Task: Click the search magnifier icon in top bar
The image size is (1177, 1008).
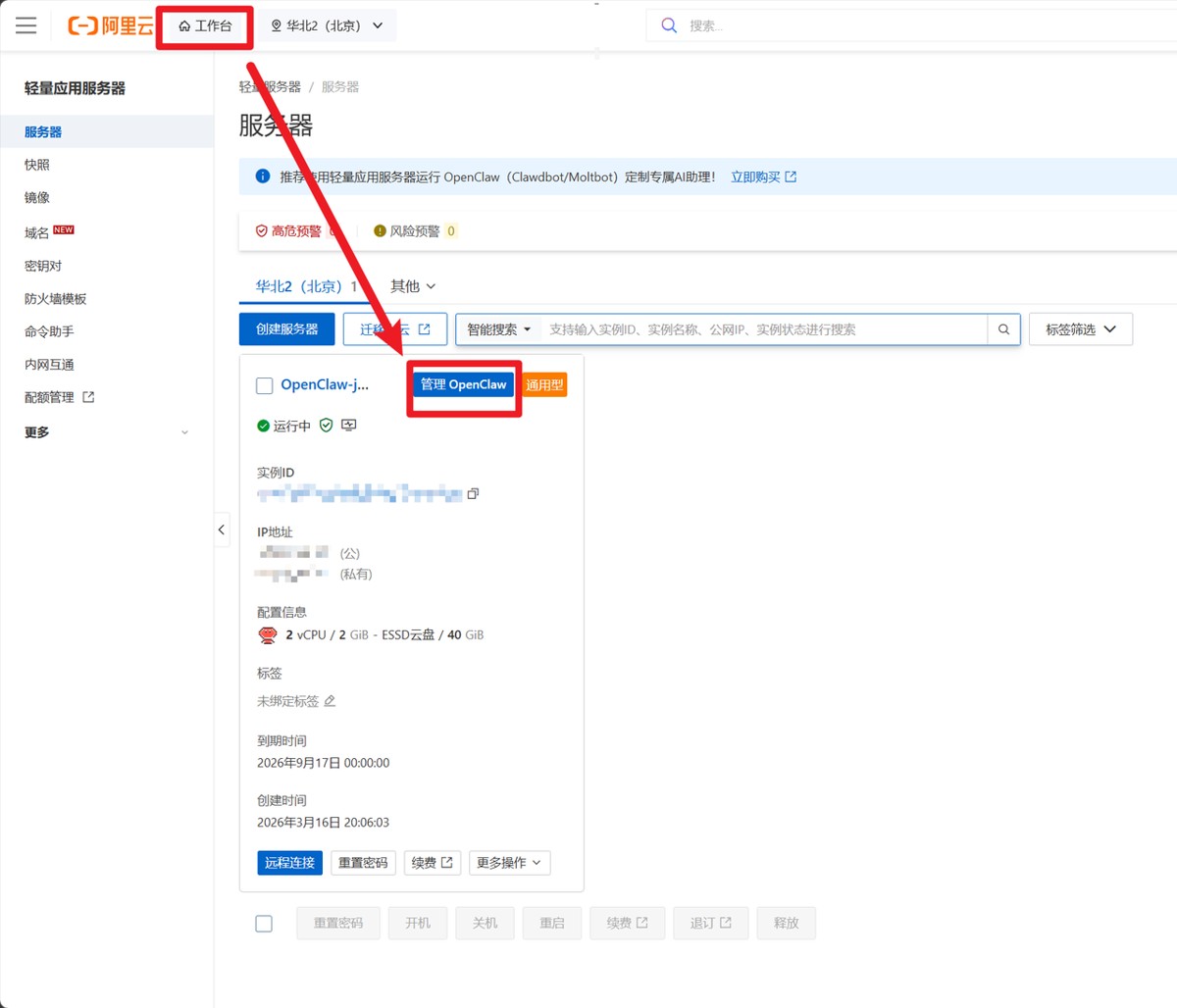Action: (x=669, y=25)
